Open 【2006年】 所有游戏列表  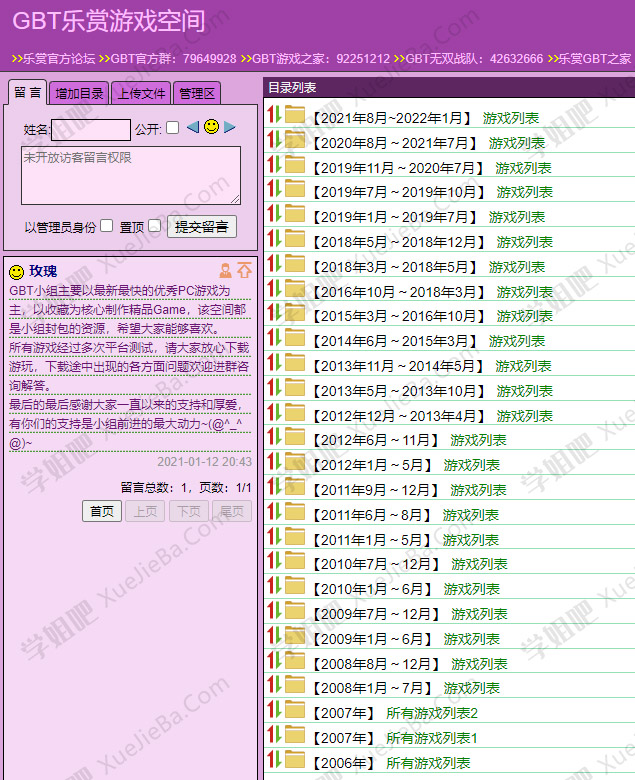point(392,763)
